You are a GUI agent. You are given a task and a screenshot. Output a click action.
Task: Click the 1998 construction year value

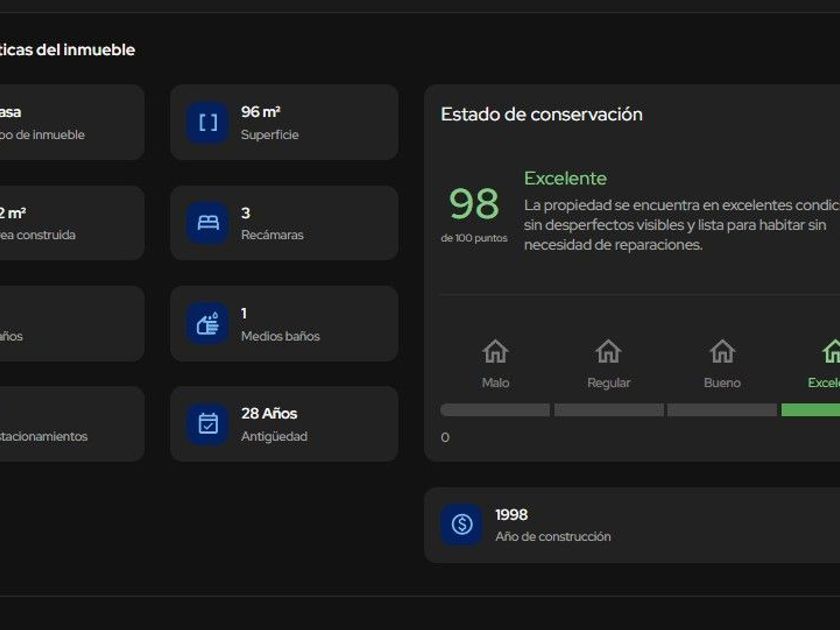pos(512,515)
